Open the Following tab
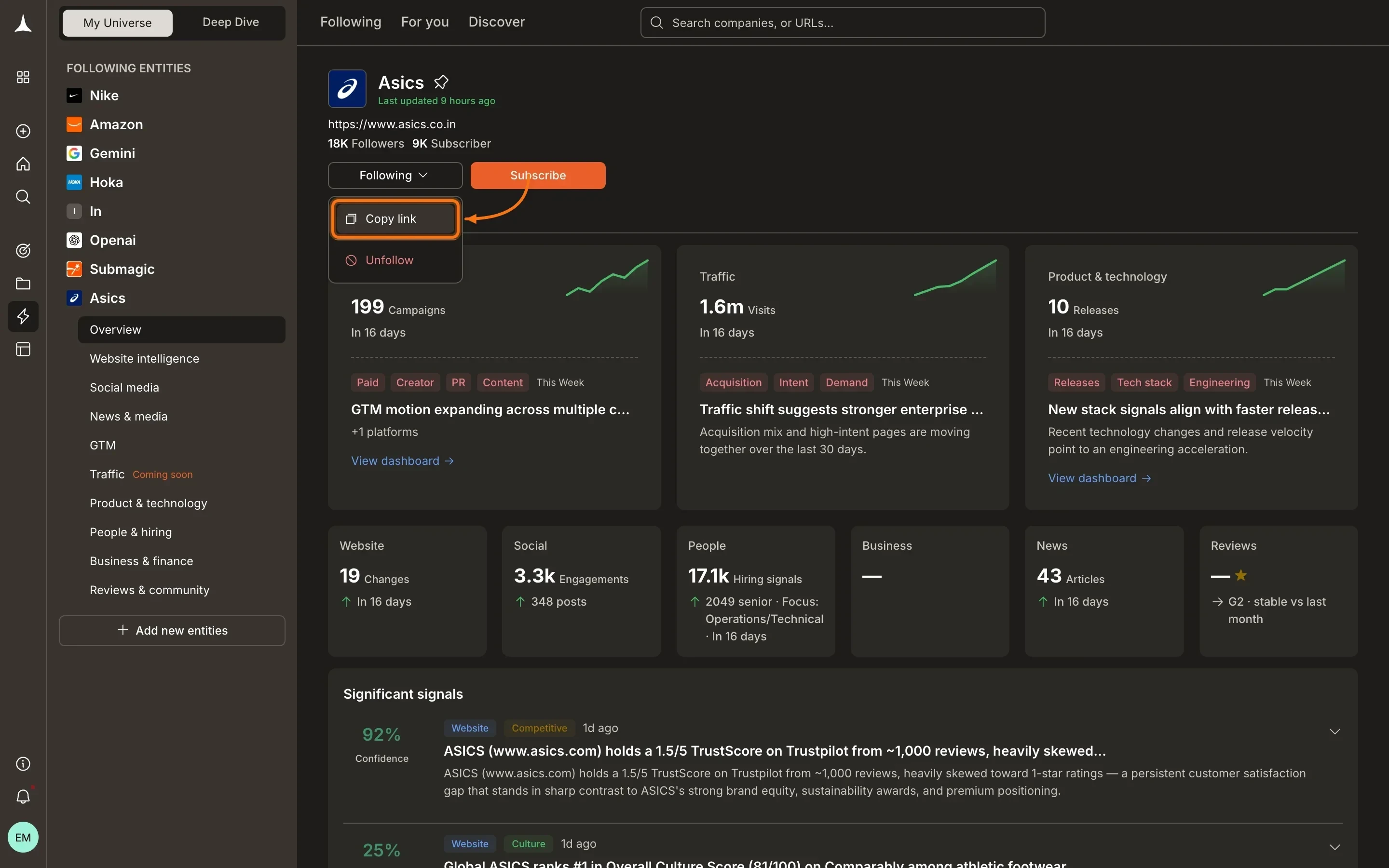The image size is (1389, 868). tap(351, 22)
